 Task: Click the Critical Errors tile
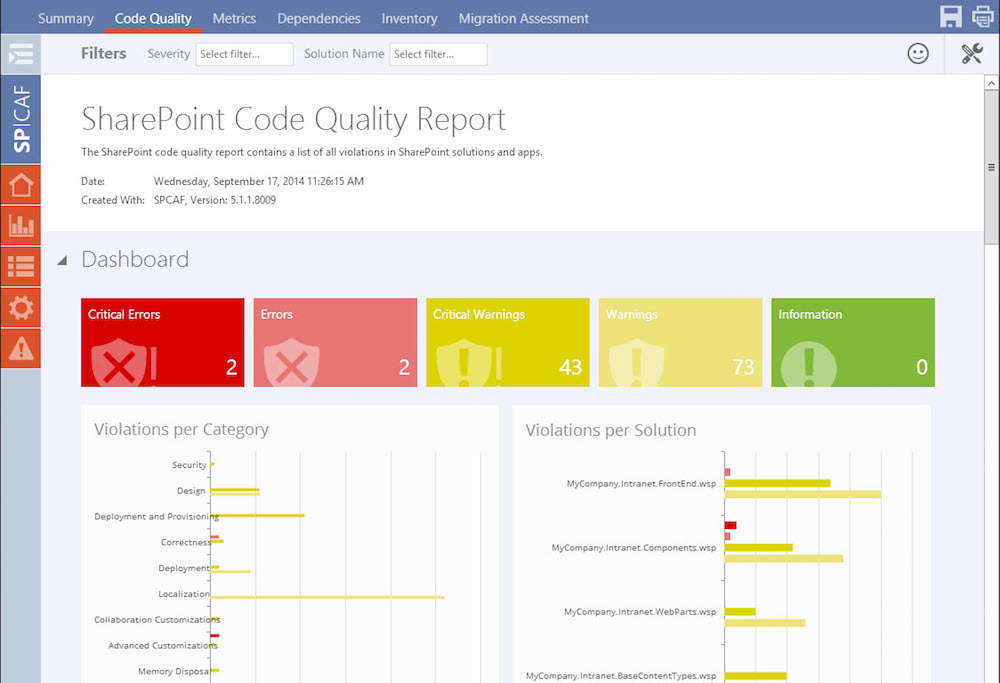(x=162, y=342)
